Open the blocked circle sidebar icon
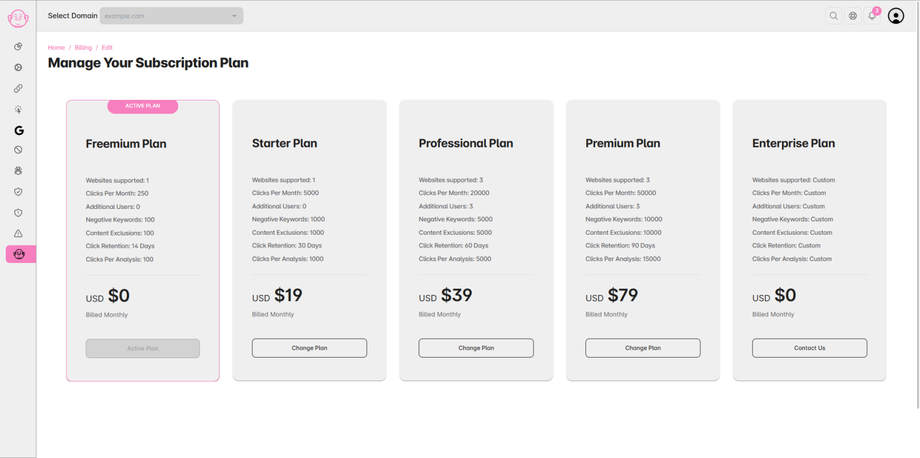Viewport: 920px width, 458px height. [x=18, y=150]
